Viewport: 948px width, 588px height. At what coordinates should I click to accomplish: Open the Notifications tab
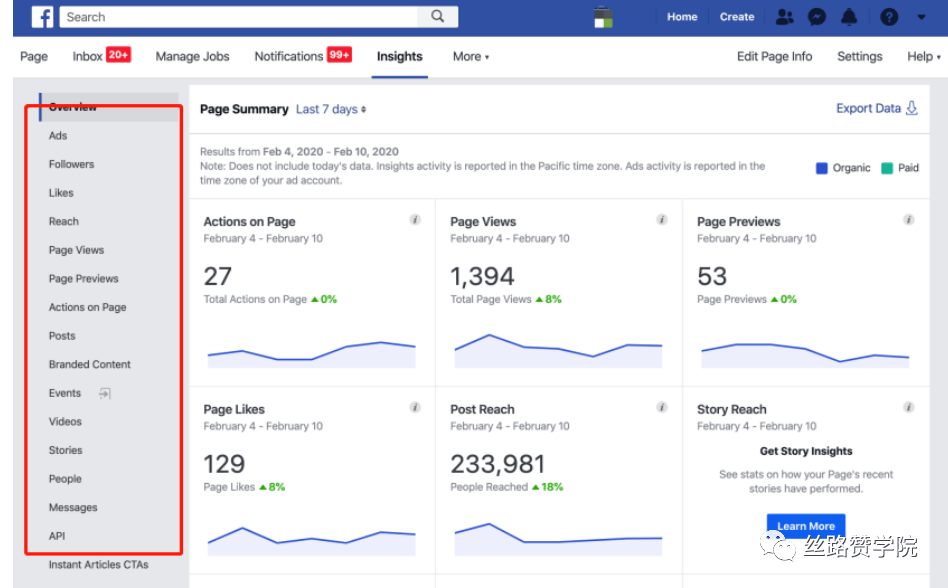click(x=289, y=56)
